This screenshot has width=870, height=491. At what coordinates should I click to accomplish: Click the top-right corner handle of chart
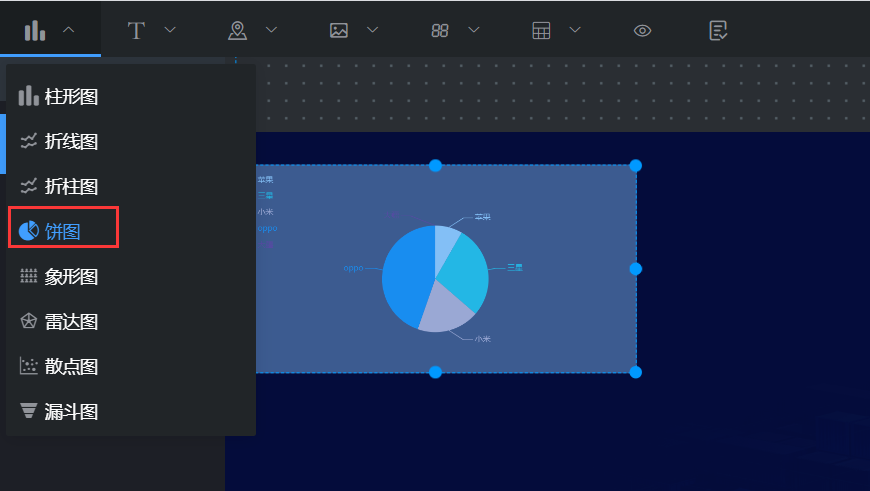pos(636,165)
